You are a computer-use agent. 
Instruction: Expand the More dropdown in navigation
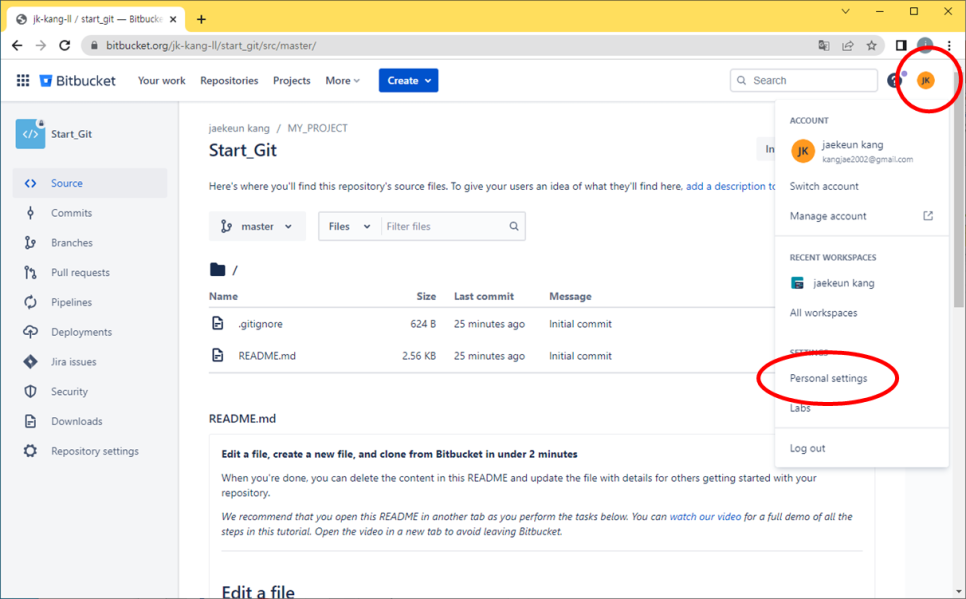click(x=343, y=81)
